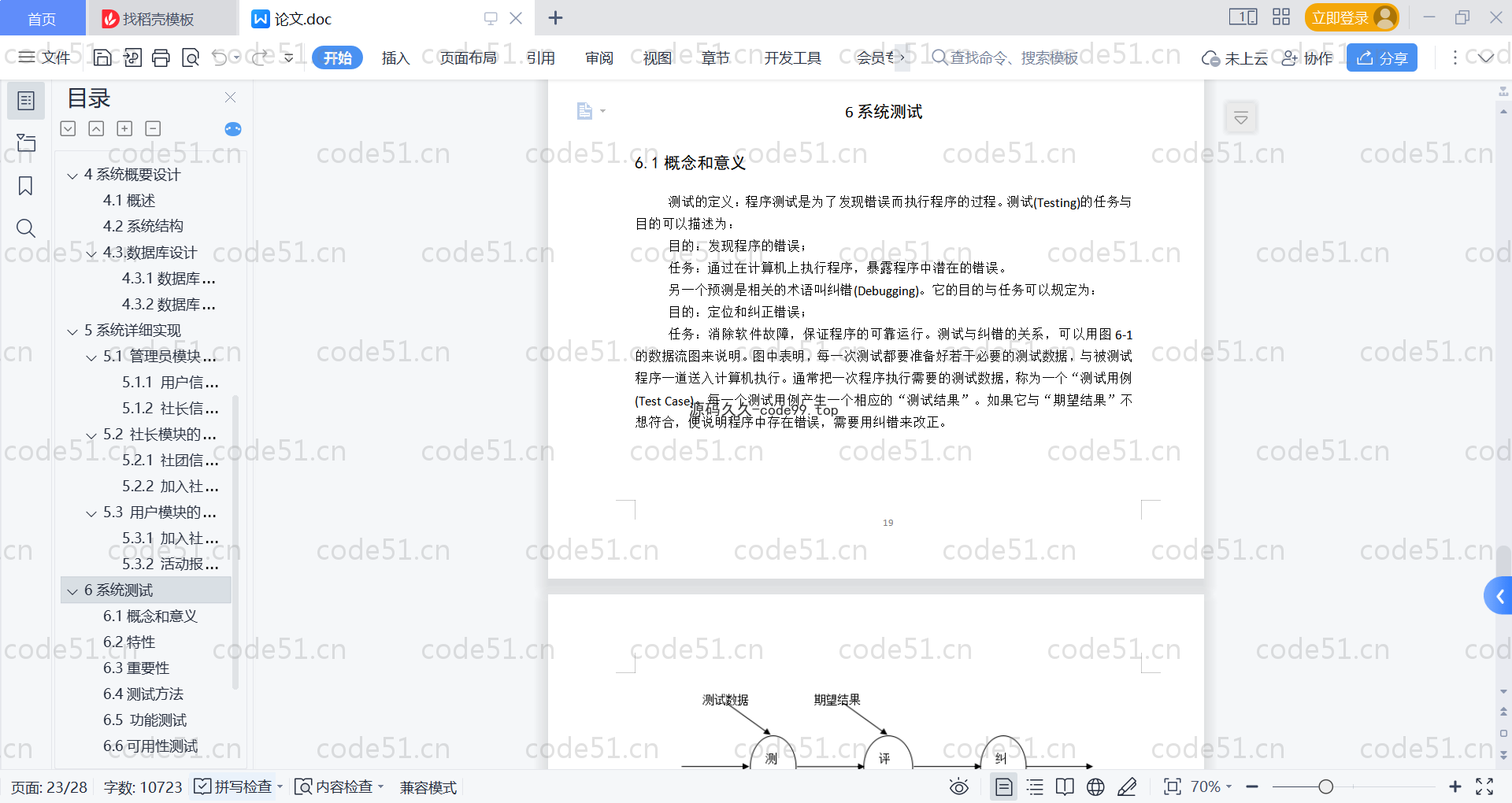This screenshot has width=1512, height=803.
Task: Click the Print icon in the toolbar
Action: click(x=161, y=57)
